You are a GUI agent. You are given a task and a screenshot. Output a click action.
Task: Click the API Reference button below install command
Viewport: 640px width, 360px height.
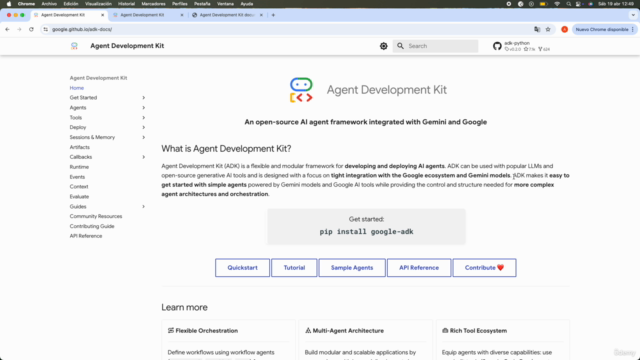(419, 268)
